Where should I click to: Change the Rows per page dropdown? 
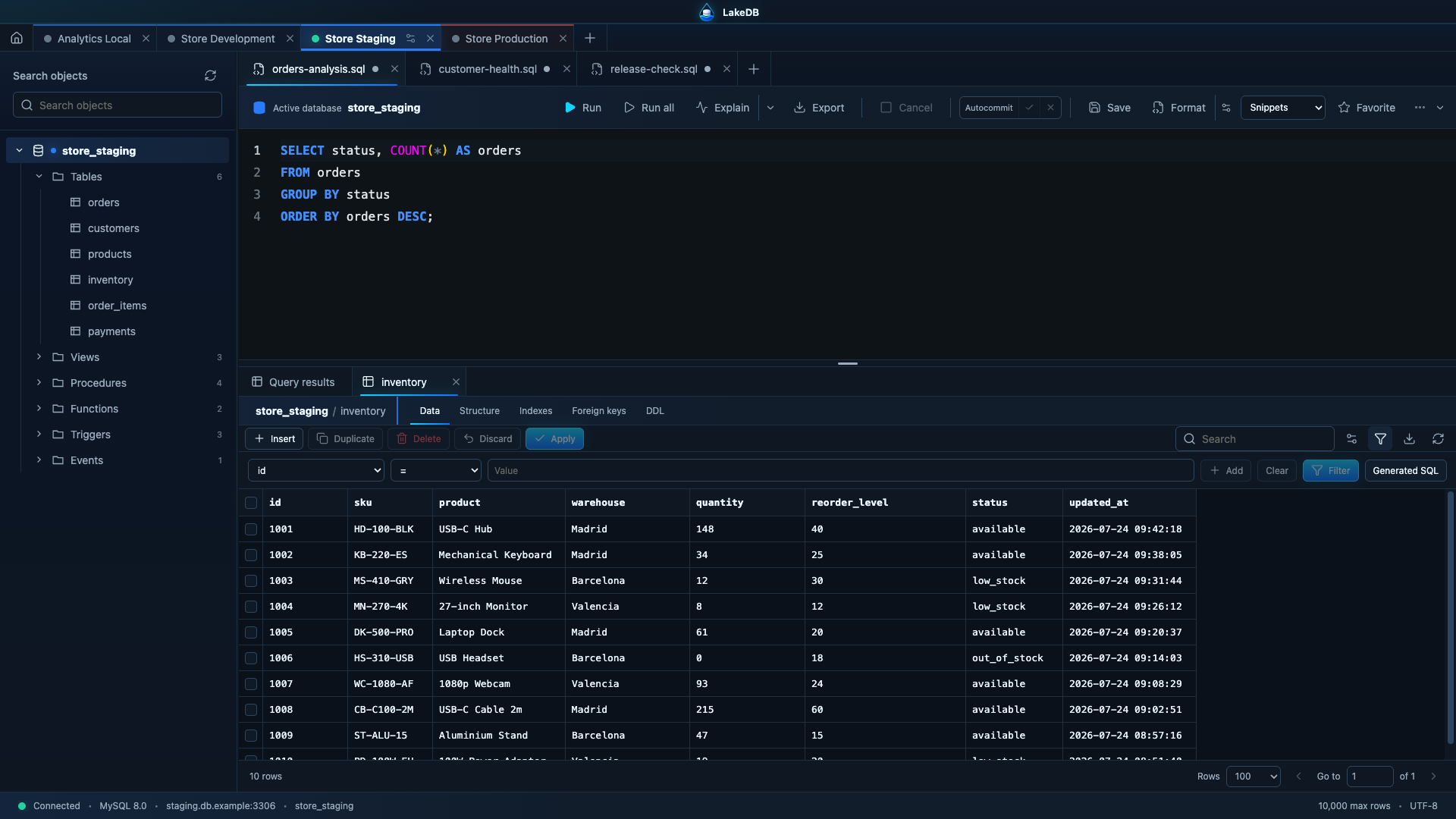point(1253,777)
